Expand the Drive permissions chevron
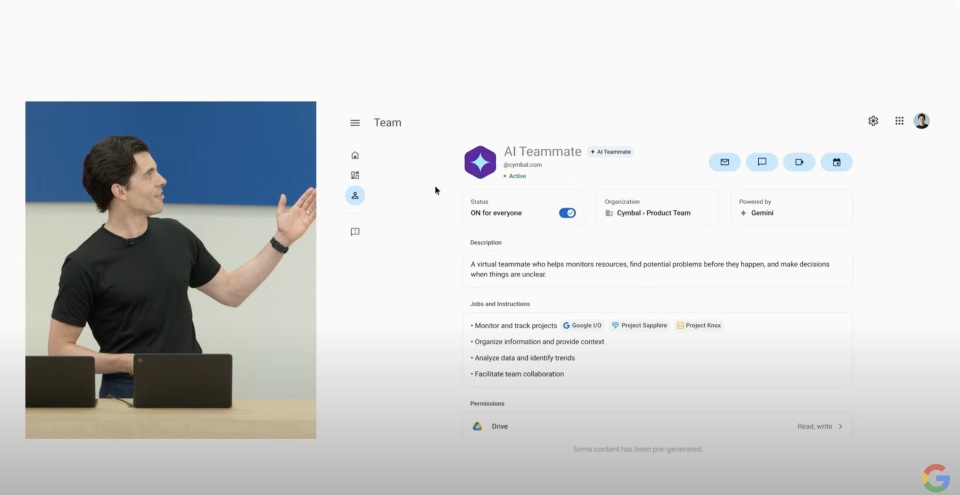Viewport: 960px width, 495px height. click(x=841, y=426)
